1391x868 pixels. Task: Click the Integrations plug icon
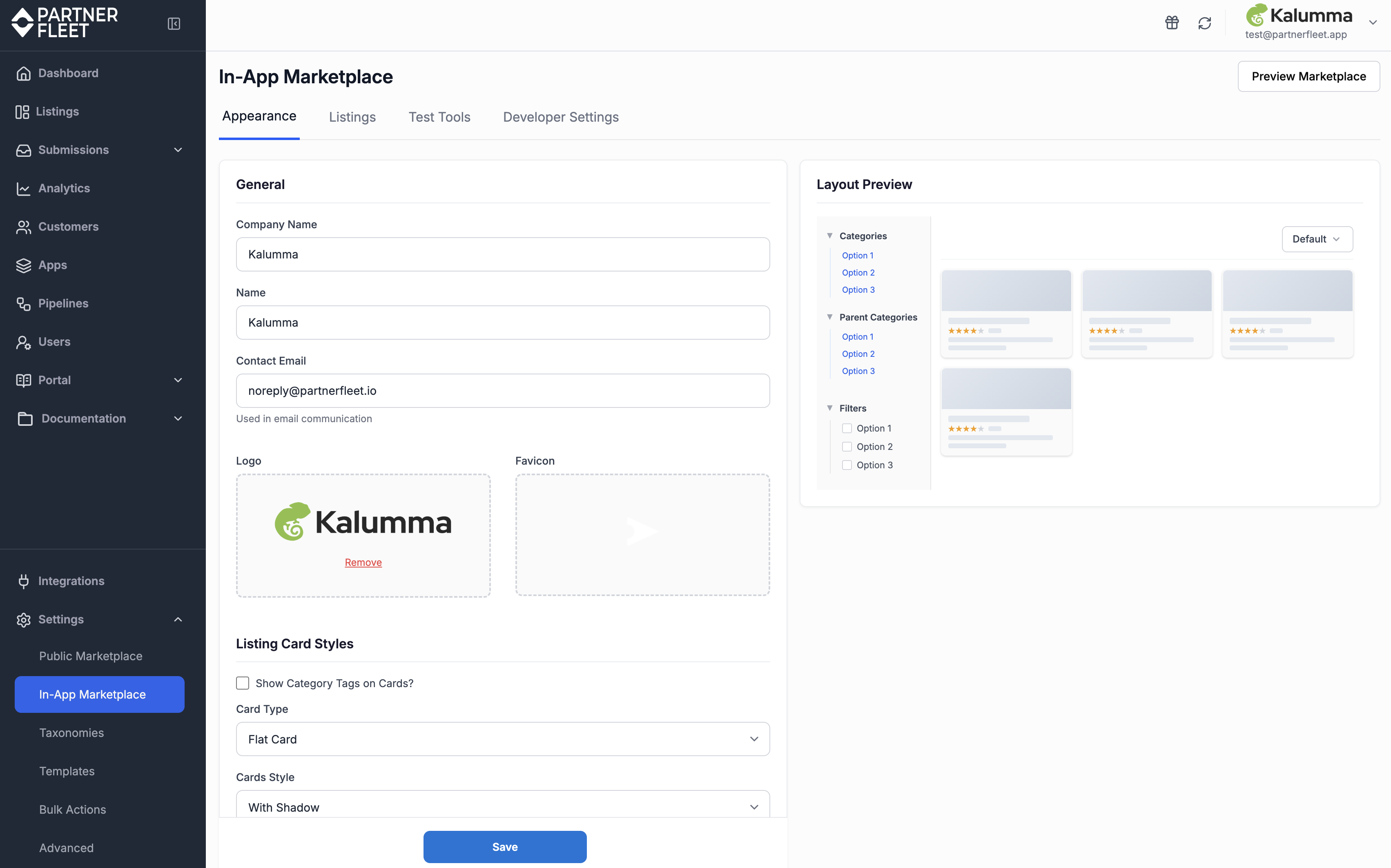click(x=24, y=581)
